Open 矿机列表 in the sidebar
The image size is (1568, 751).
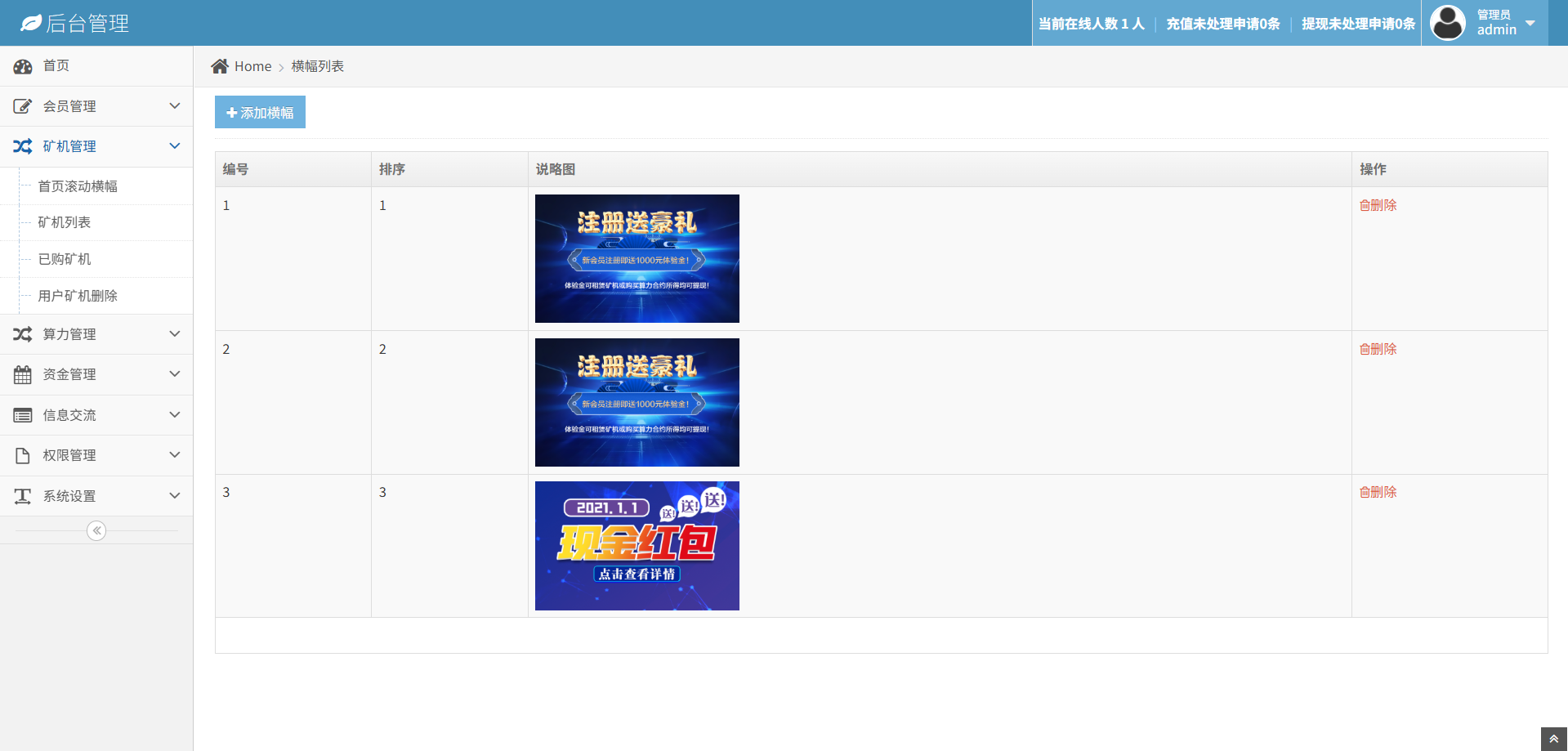tap(65, 222)
